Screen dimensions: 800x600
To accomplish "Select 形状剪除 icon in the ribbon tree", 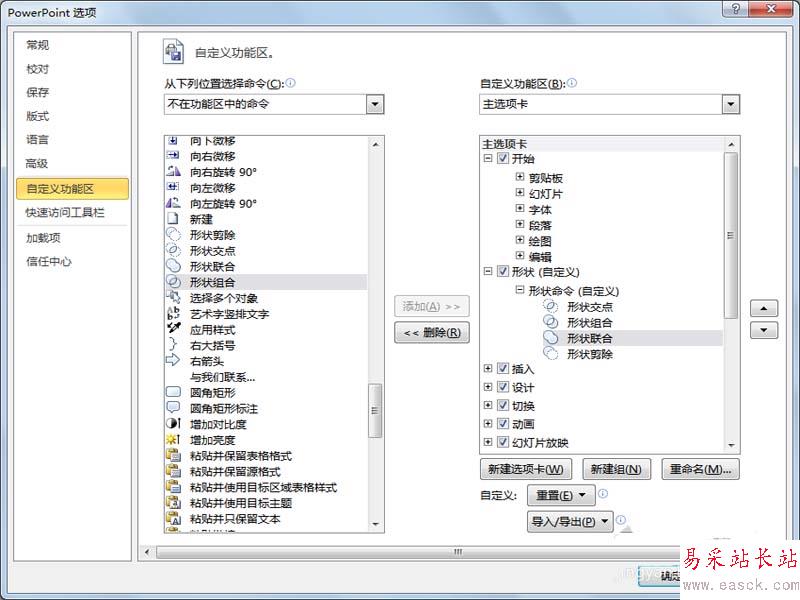I will click(551, 354).
